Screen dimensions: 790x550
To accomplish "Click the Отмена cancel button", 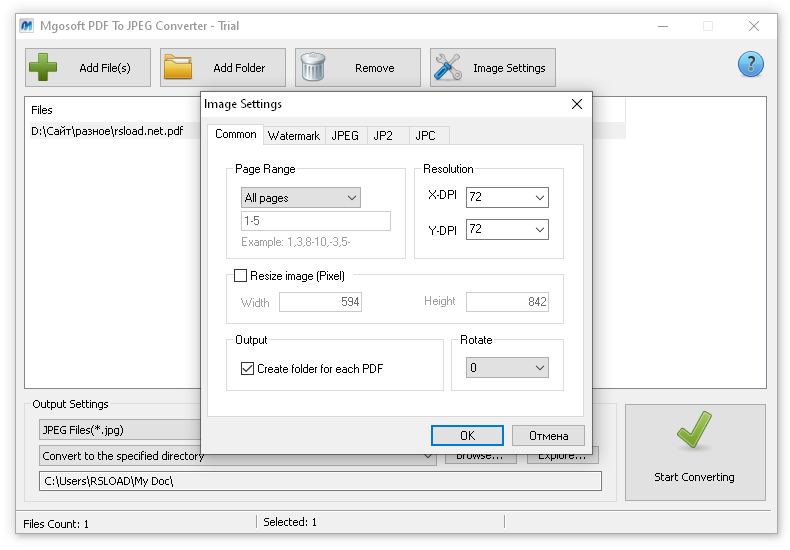I will click(548, 436).
